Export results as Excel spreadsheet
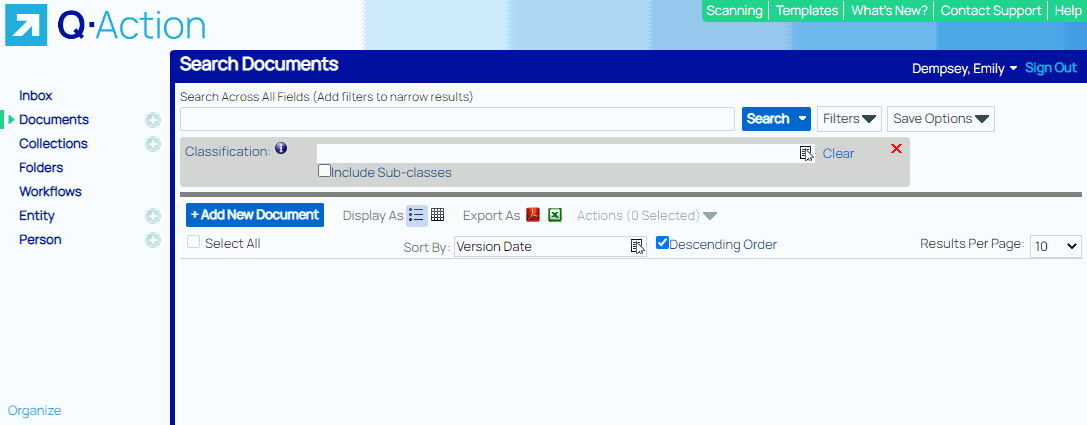Image resolution: width=1087 pixels, height=425 pixels. click(x=555, y=215)
